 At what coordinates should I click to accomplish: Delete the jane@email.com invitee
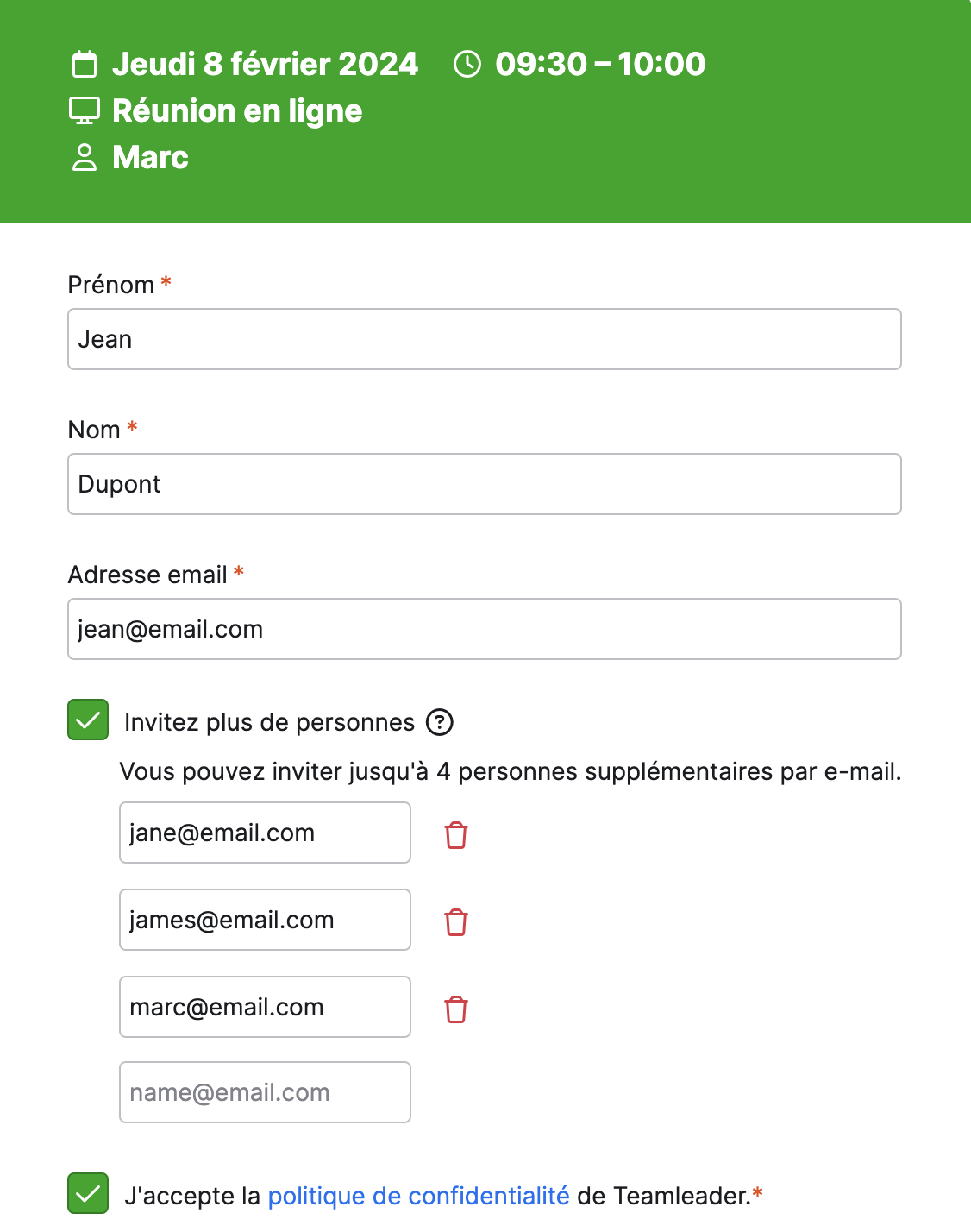tap(456, 835)
